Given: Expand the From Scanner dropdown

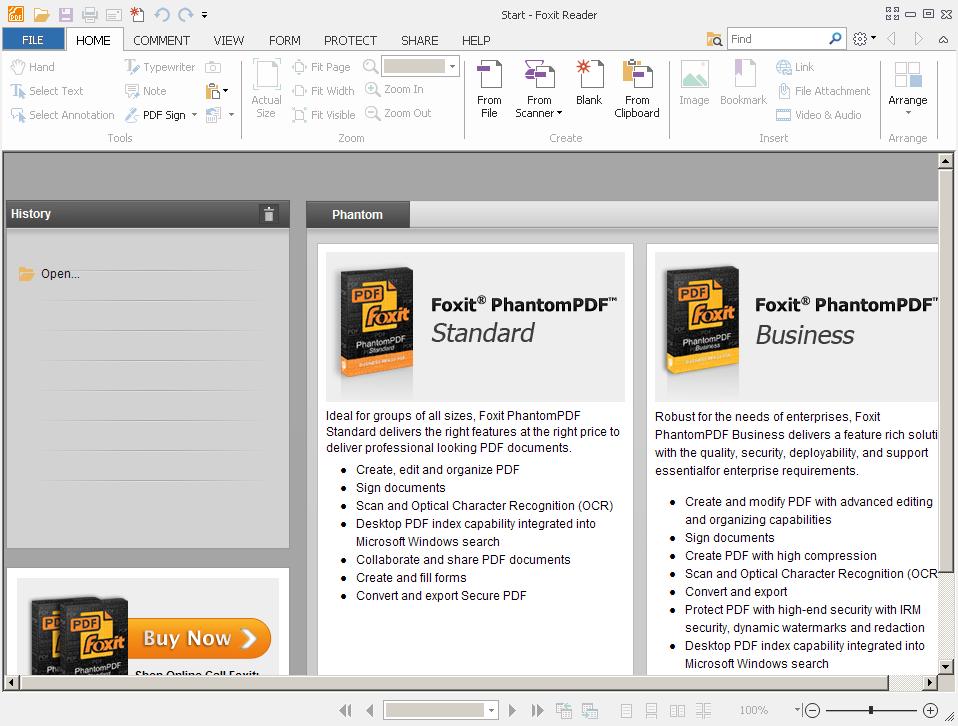Looking at the screenshot, I should point(539,113).
